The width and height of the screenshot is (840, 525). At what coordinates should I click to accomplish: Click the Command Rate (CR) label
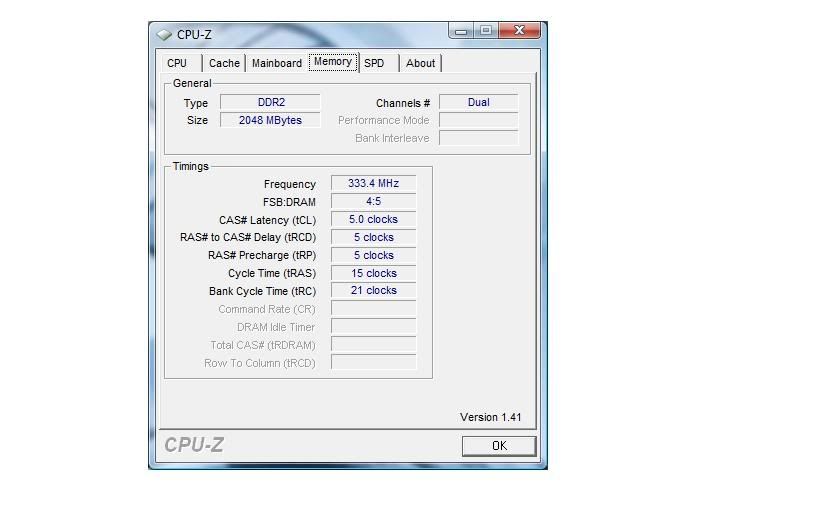267,309
